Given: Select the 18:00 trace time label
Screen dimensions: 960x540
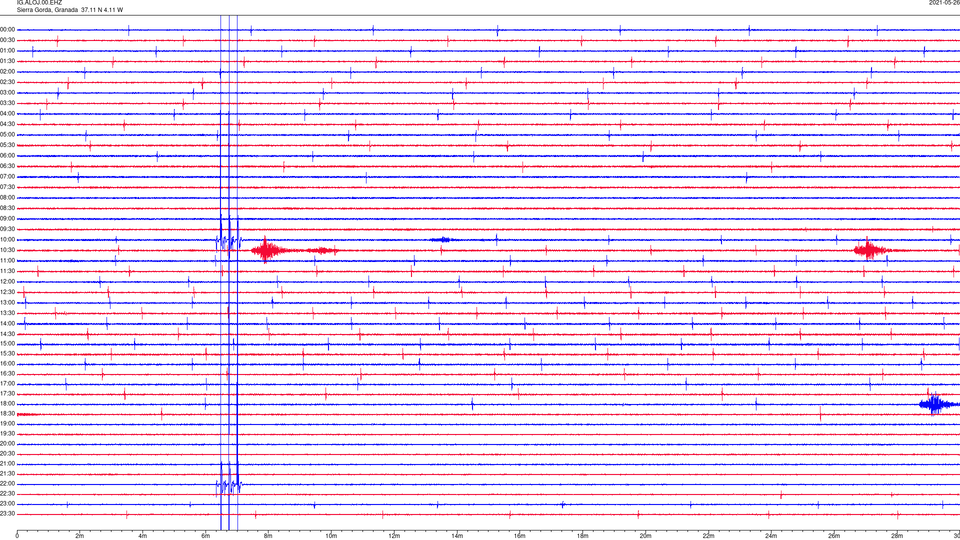Looking at the screenshot, I should pyautogui.click(x=8, y=404).
